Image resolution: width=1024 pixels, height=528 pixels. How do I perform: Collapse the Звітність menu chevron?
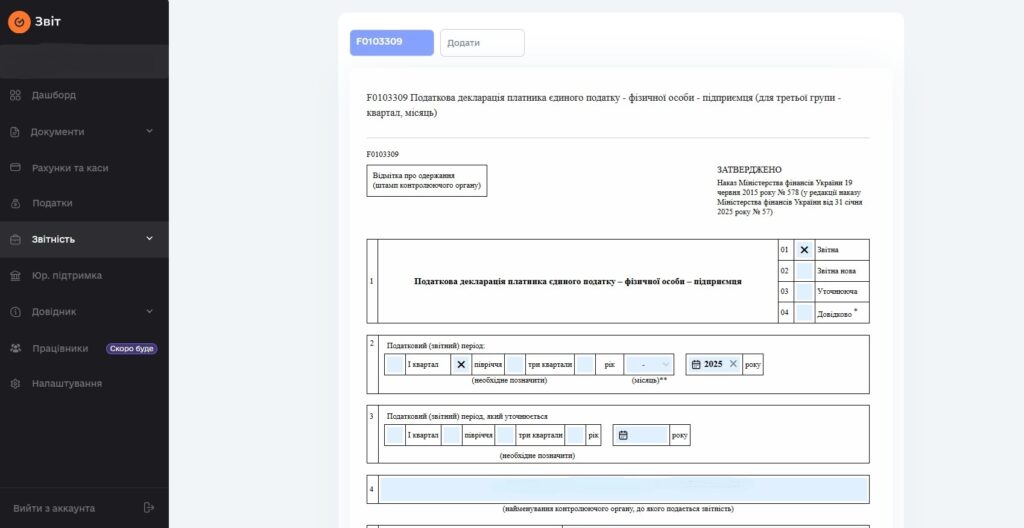(150, 239)
